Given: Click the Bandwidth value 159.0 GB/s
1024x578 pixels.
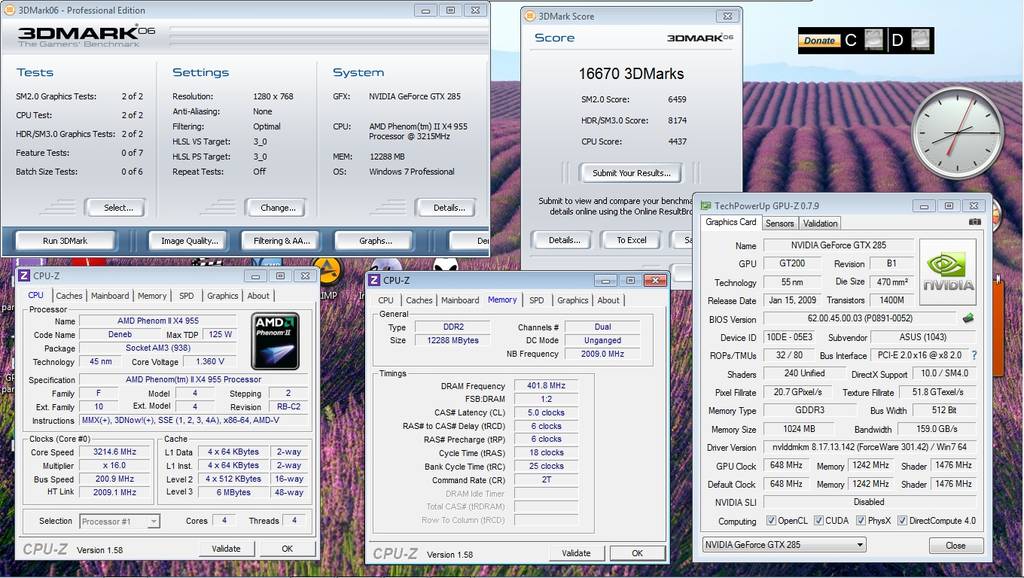Looking at the screenshot, I should pos(936,429).
